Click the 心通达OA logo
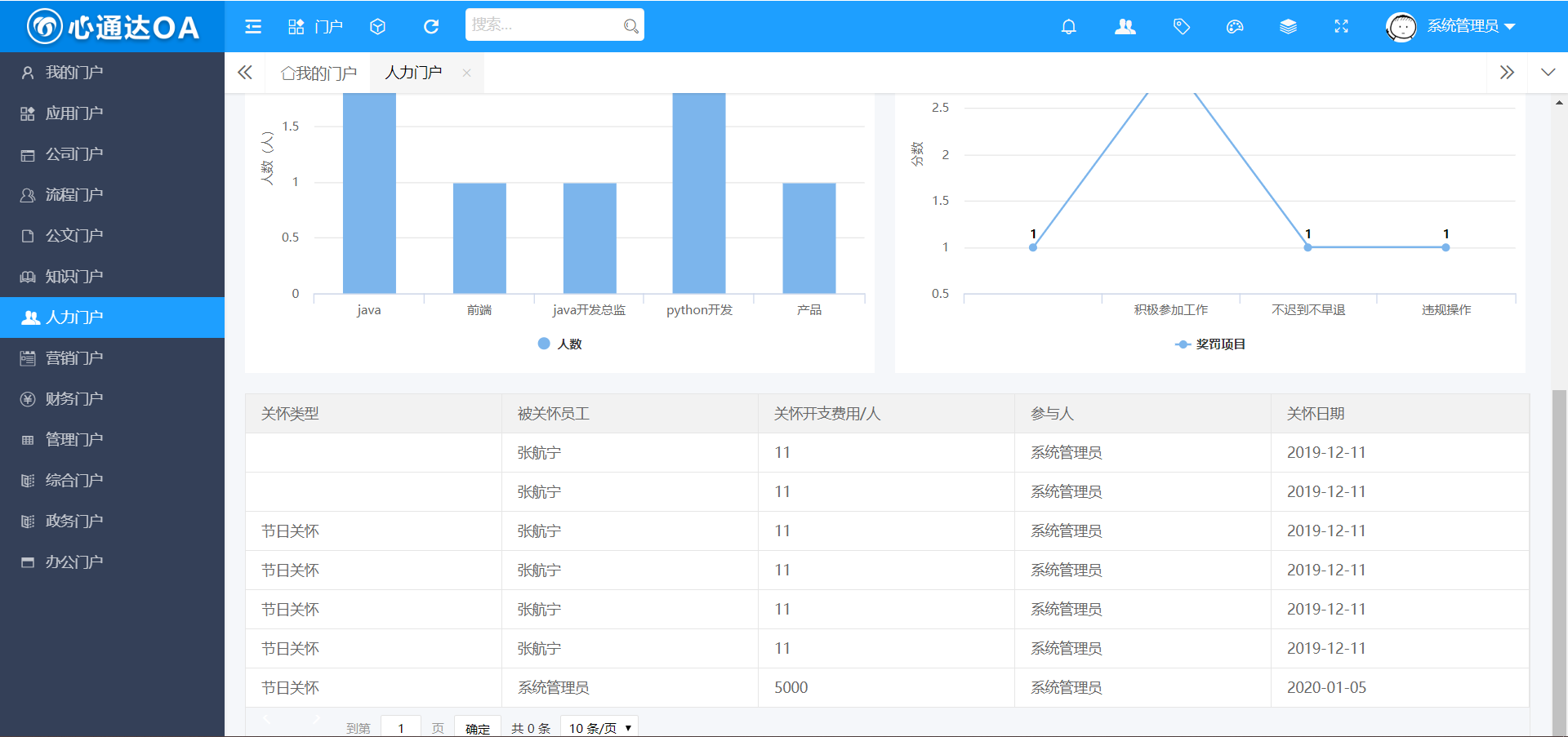 tap(113, 26)
